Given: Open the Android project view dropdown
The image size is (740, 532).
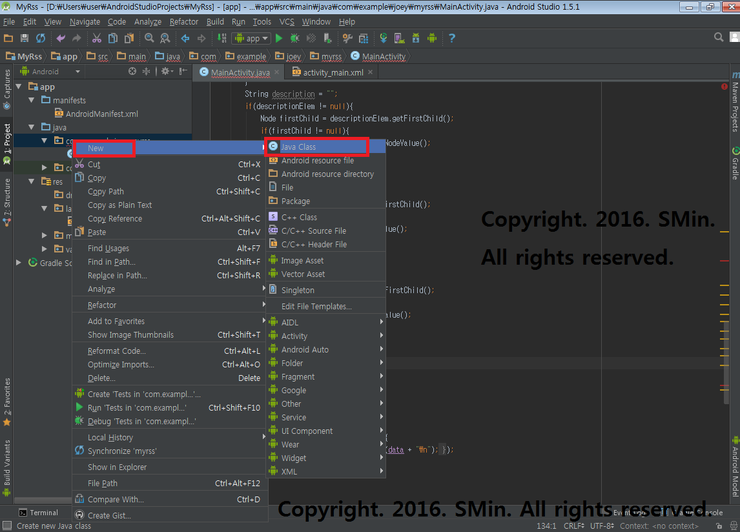Looking at the screenshot, I should click(x=50, y=72).
